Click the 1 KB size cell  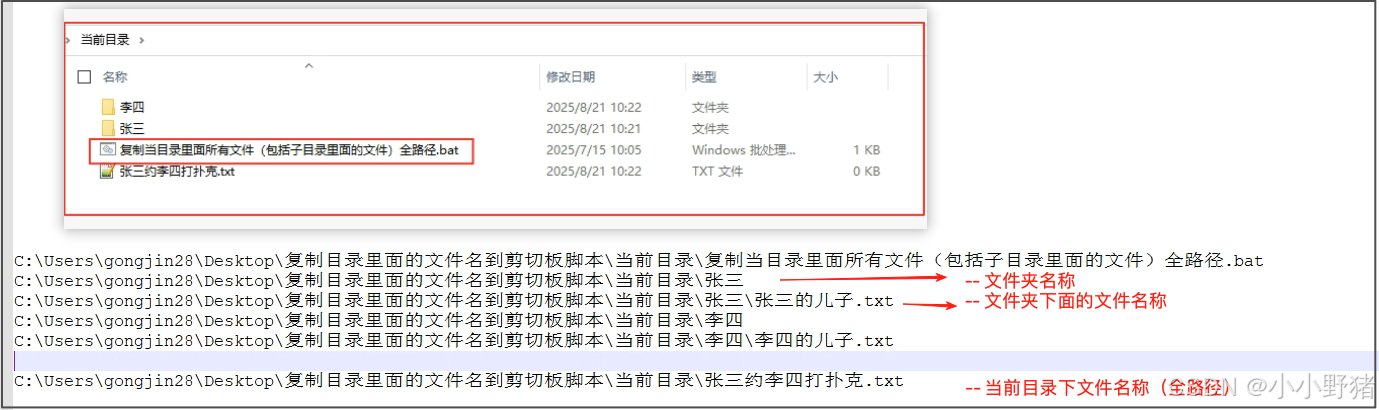[866, 150]
